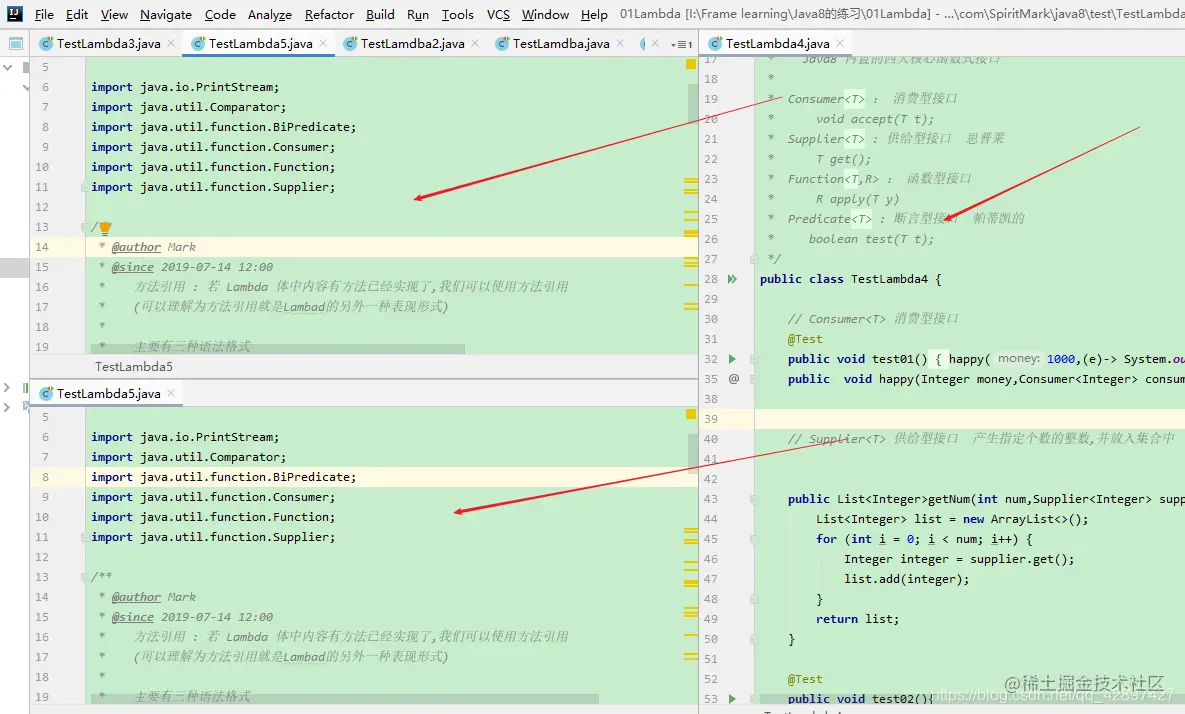
Task: Run class TestLambda4 from the gutter
Action: point(732,279)
